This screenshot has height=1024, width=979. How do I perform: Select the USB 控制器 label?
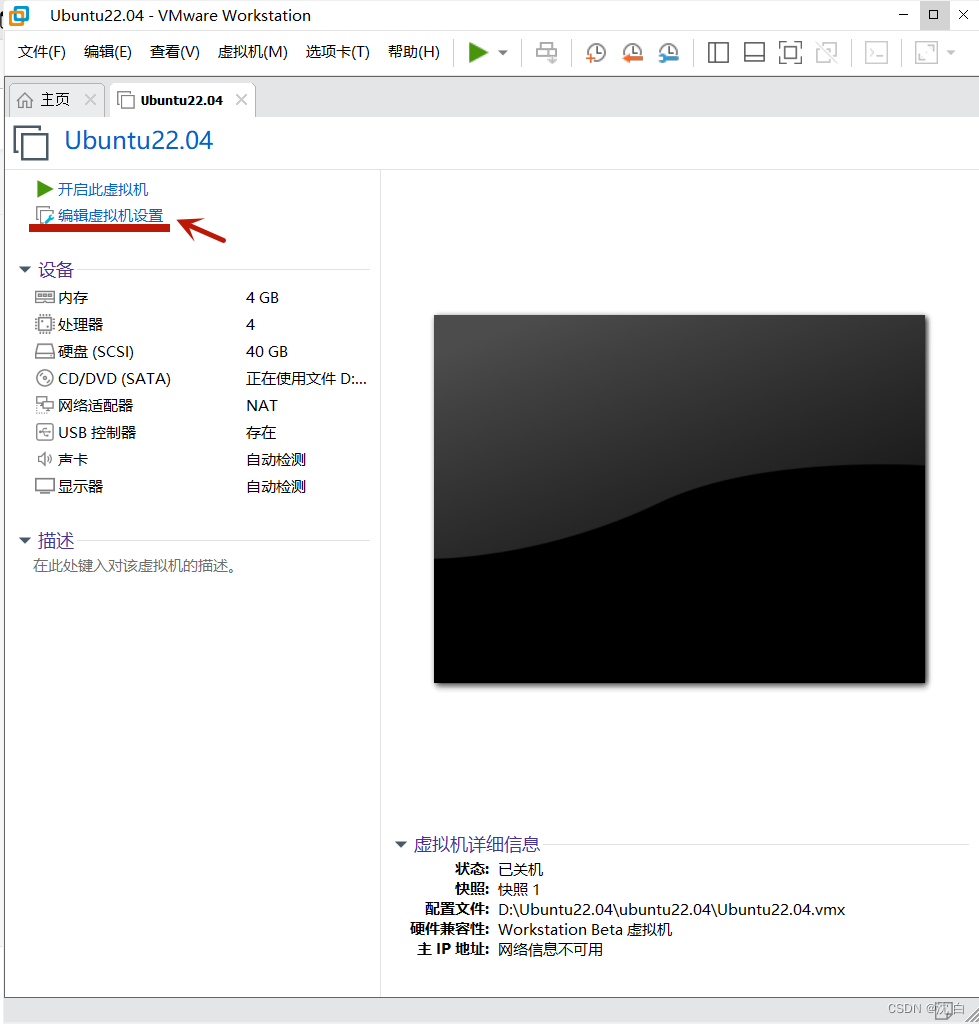(x=97, y=432)
